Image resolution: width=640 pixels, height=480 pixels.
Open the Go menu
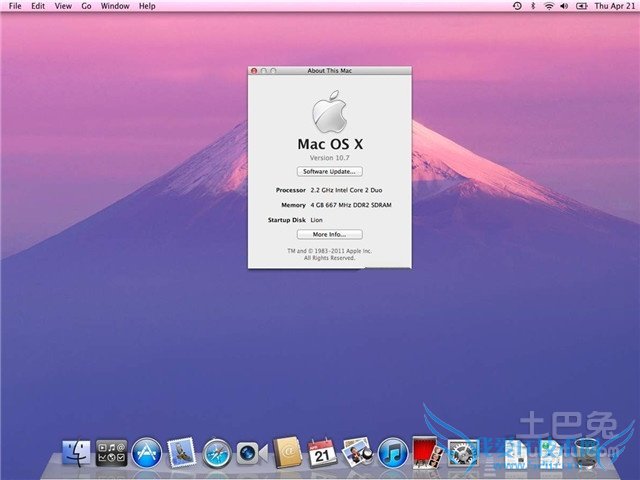(86, 6)
